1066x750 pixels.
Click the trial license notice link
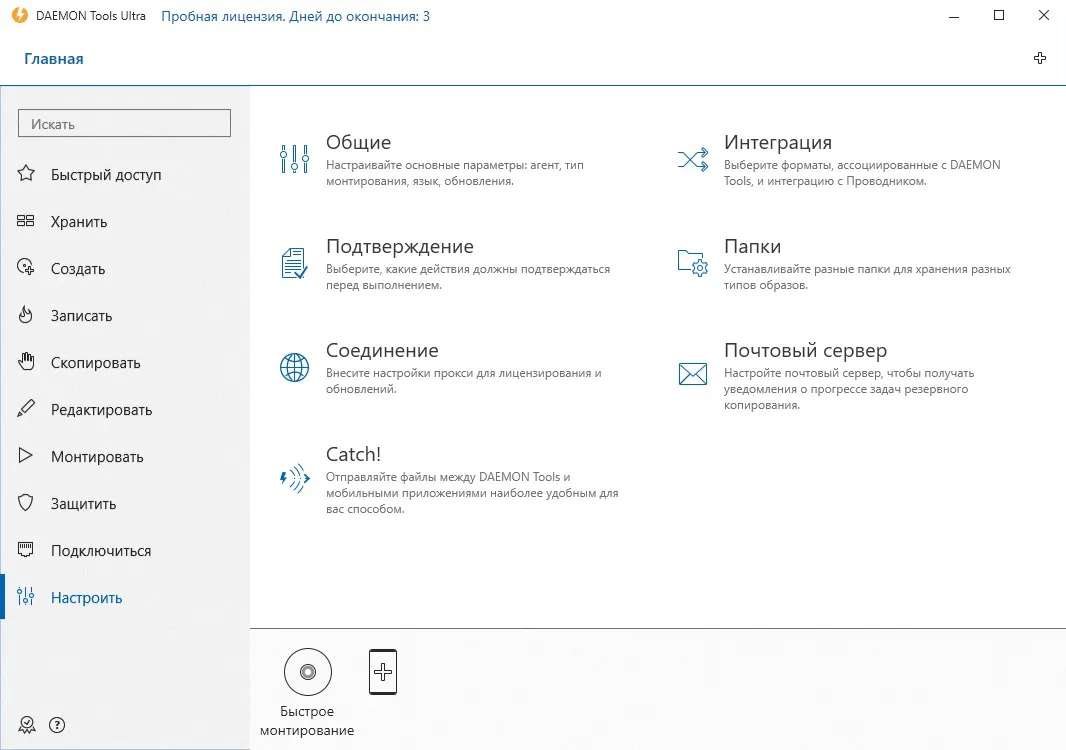point(295,16)
